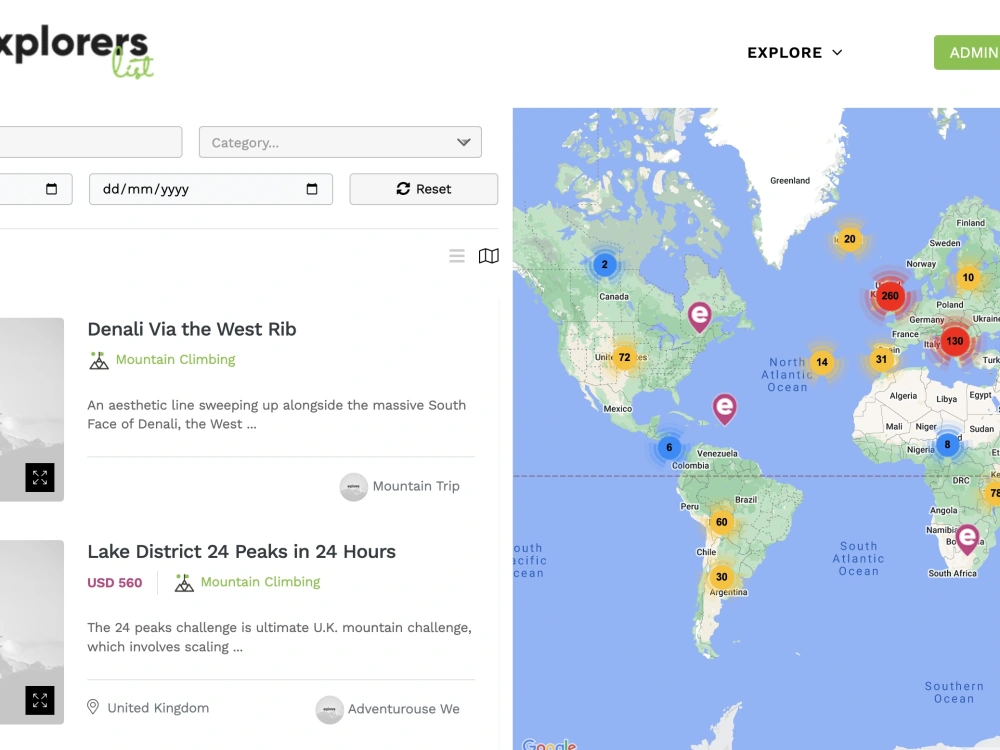Click Mountain Climbing category under Lake District
The height and width of the screenshot is (750, 1000).
[x=260, y=582]
